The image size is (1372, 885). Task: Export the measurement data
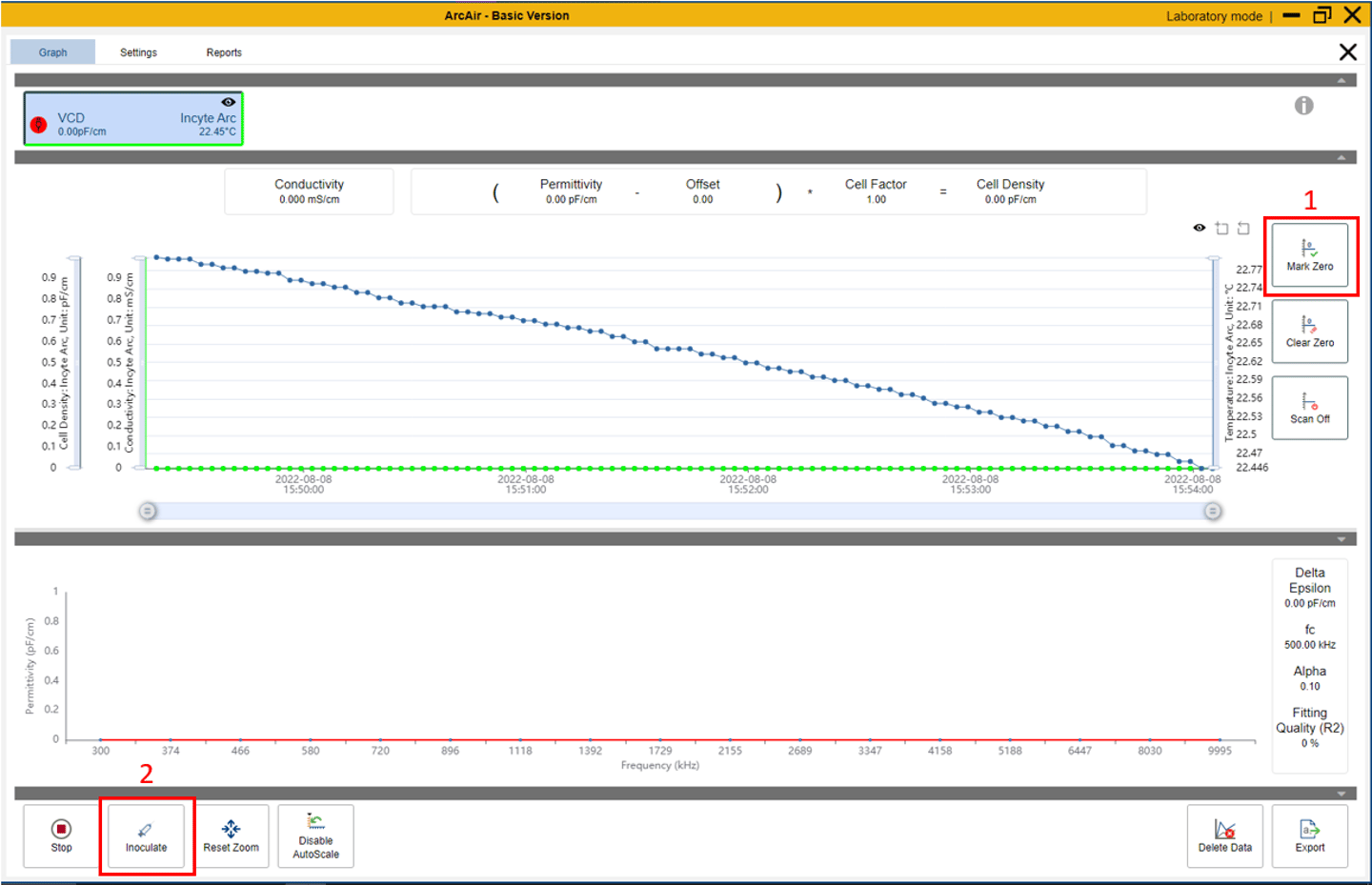[1309, 835]
